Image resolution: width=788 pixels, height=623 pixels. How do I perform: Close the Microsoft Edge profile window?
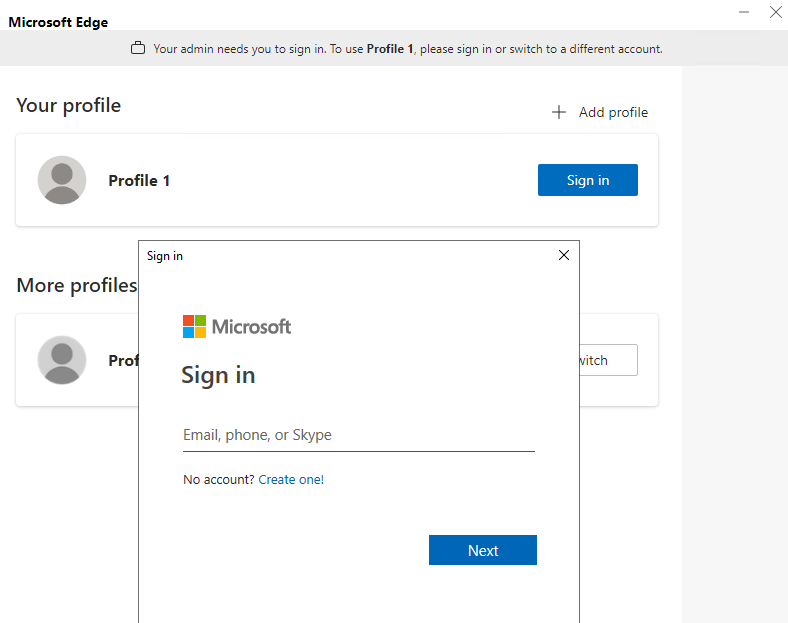click(x=775, y=12)
